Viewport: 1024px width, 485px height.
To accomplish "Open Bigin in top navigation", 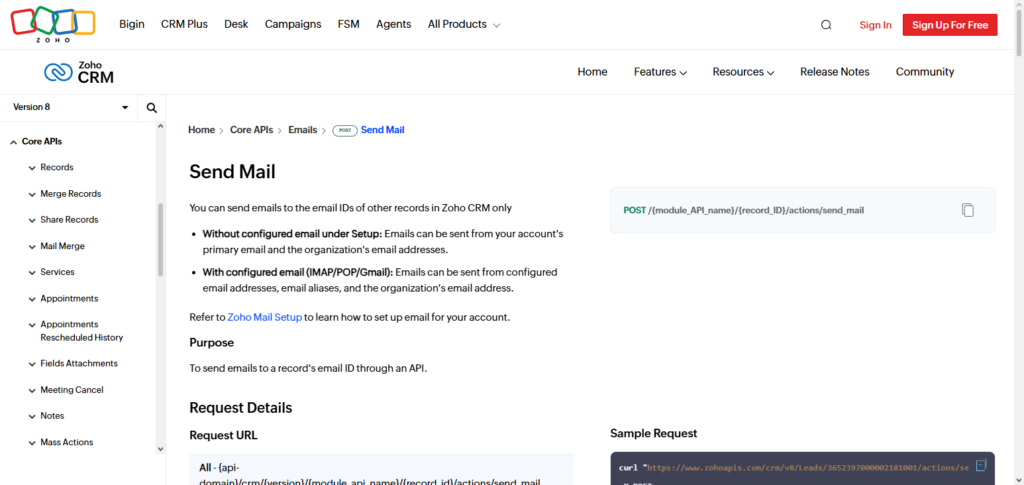I will tap(132, 24).
